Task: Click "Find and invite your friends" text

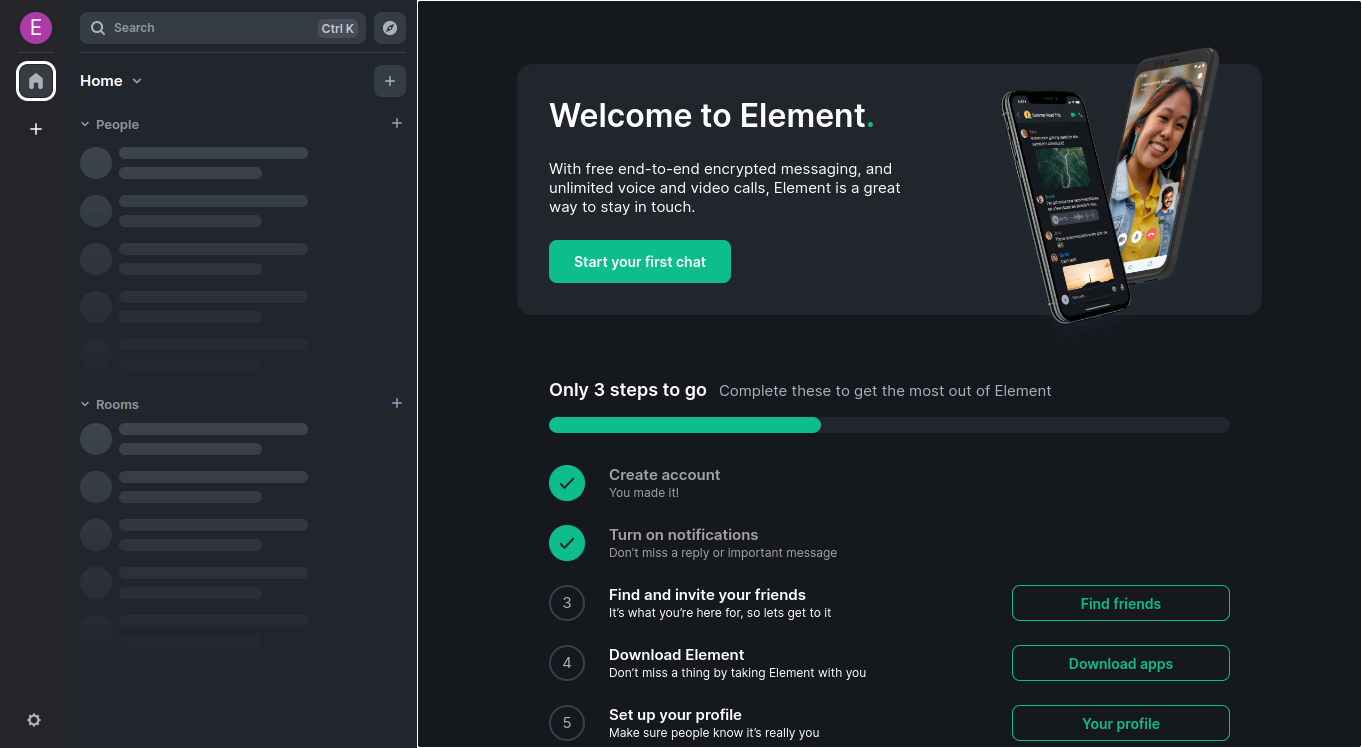Action: [707, 594]
